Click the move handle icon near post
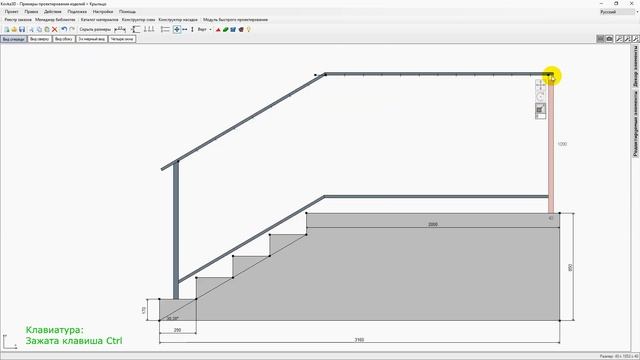This screenshot has width=640, height=360. (x=540, y=85)
